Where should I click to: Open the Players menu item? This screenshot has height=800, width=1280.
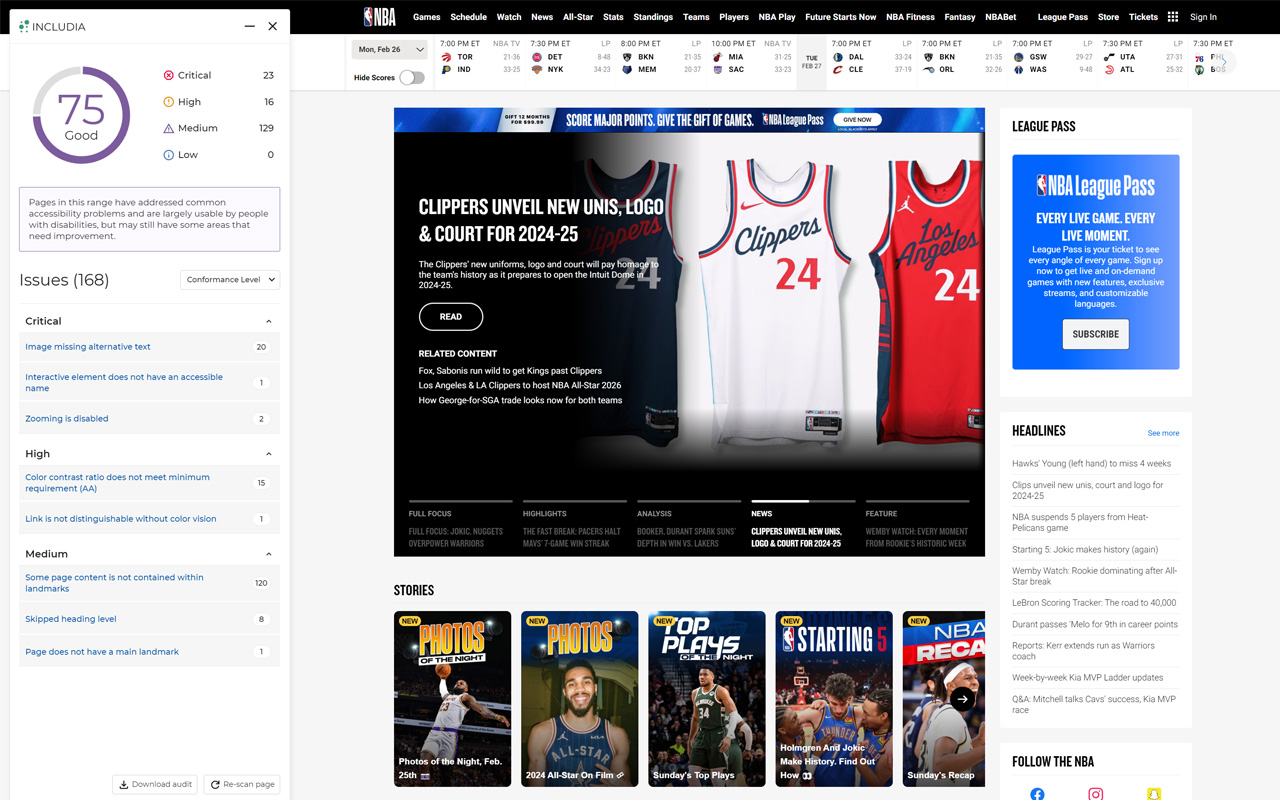[x=734, y=17]
